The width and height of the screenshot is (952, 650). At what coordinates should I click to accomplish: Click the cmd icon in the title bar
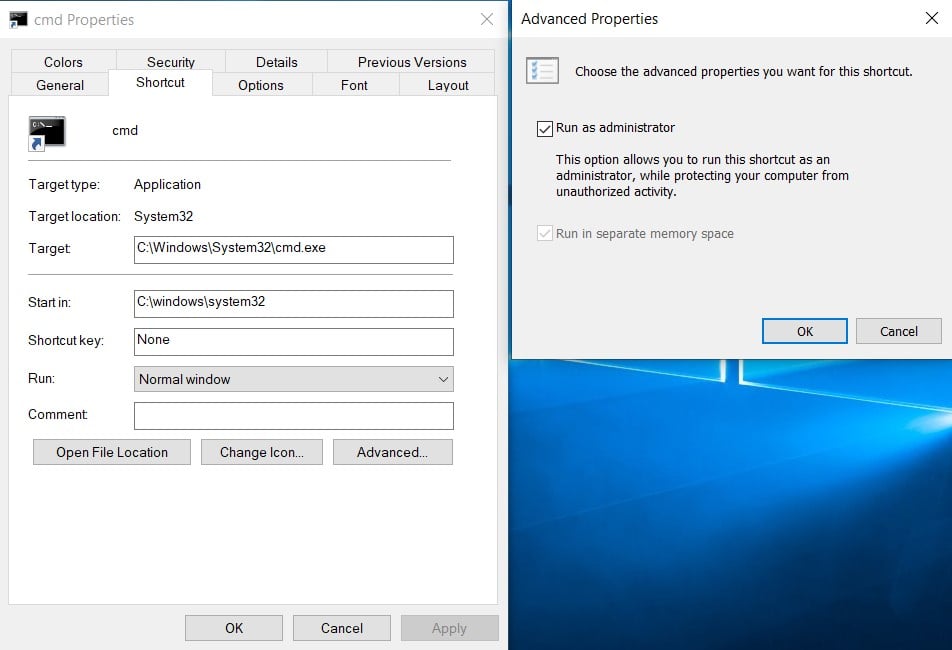point(18,19)
